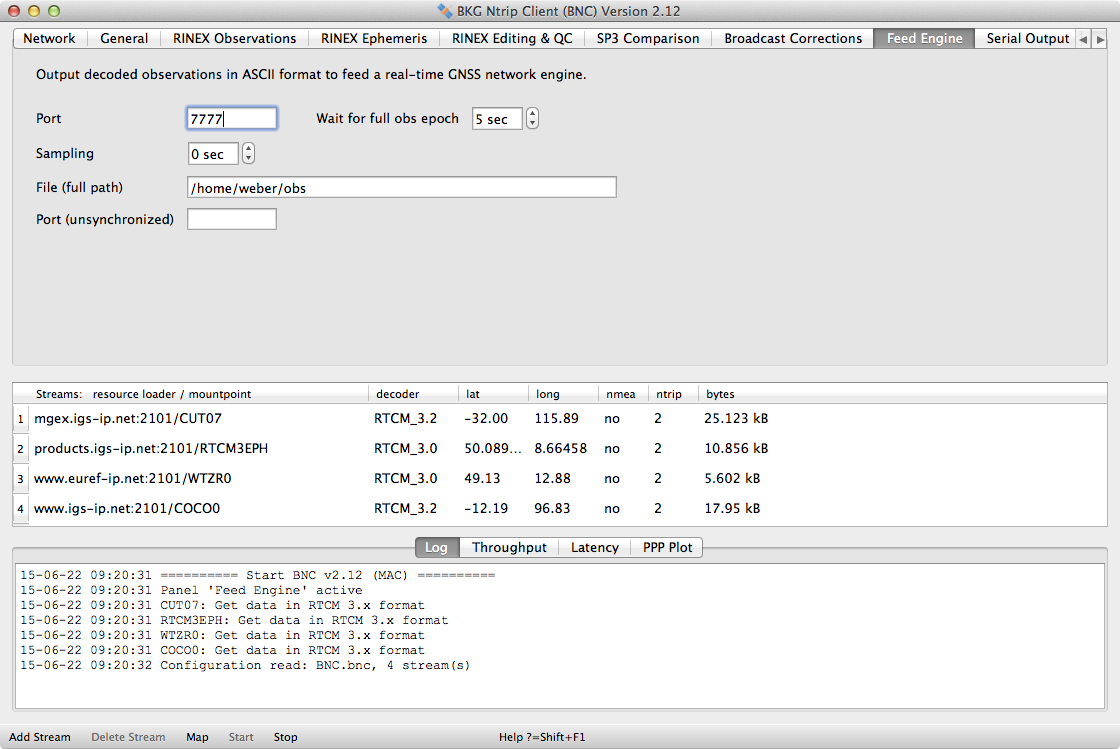1120x749 pixels.
Task: Click the Port input field
Action: point(231,119)
